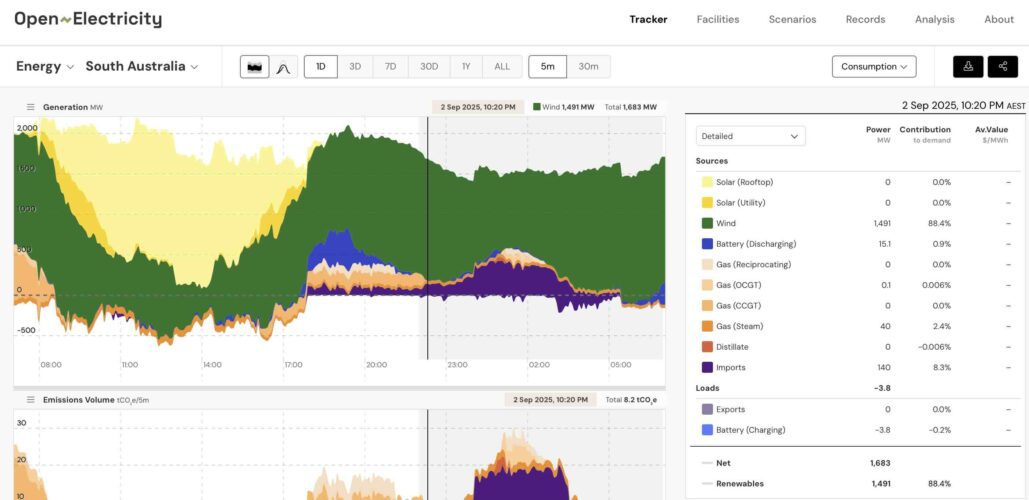The image size is (1029, 500).
Task: Expand the Detailed view dropdown
Action: click(750, 136)
